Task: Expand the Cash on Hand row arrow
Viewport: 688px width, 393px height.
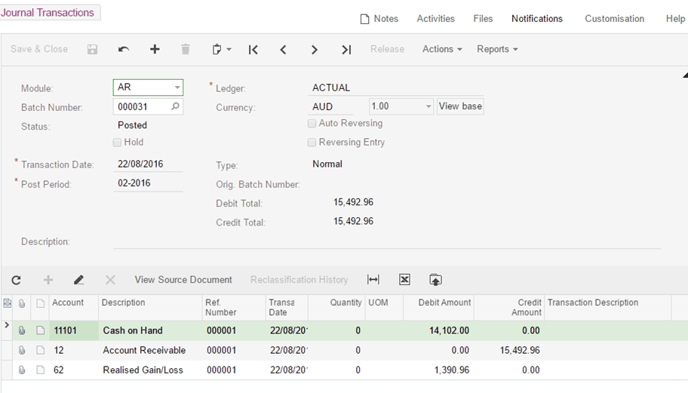Action: pyautogui.click(x=7, y=325)
